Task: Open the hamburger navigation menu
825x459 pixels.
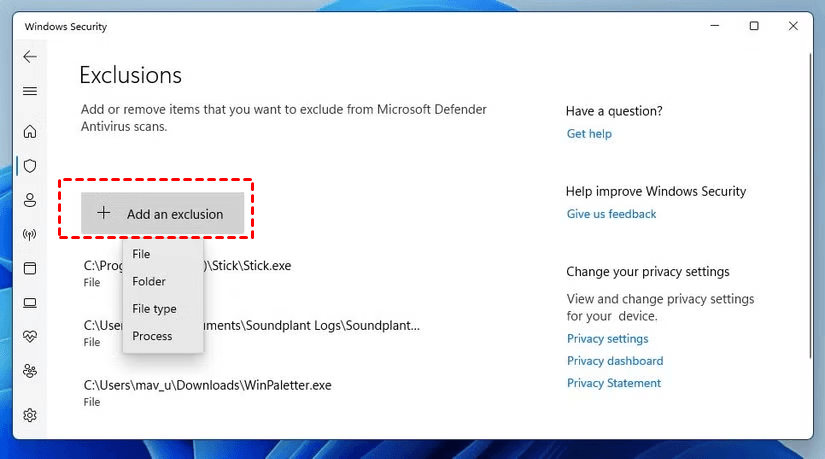Action: pos(30,91)
